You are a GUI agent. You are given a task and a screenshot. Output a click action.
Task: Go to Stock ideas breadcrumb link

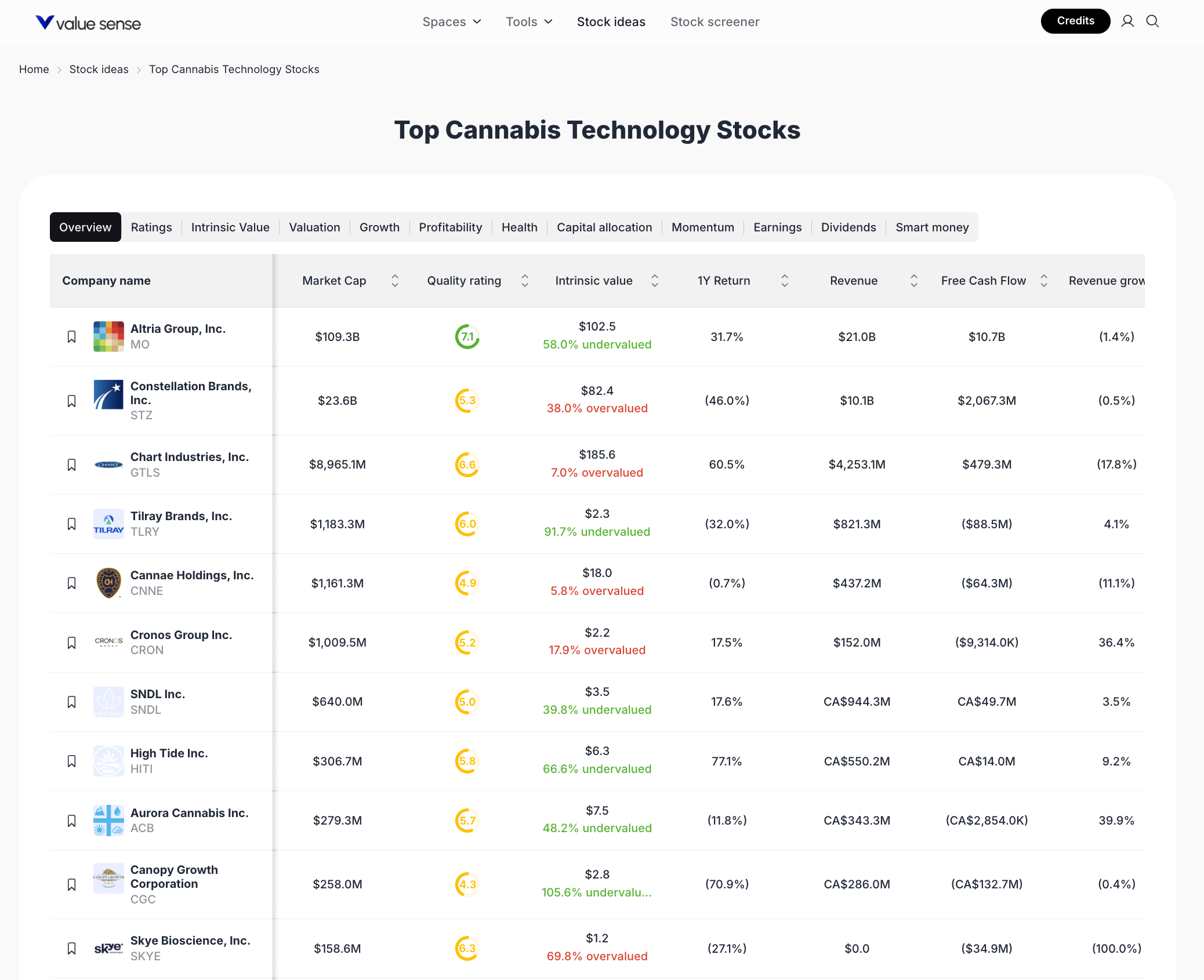tap(99, 70)
